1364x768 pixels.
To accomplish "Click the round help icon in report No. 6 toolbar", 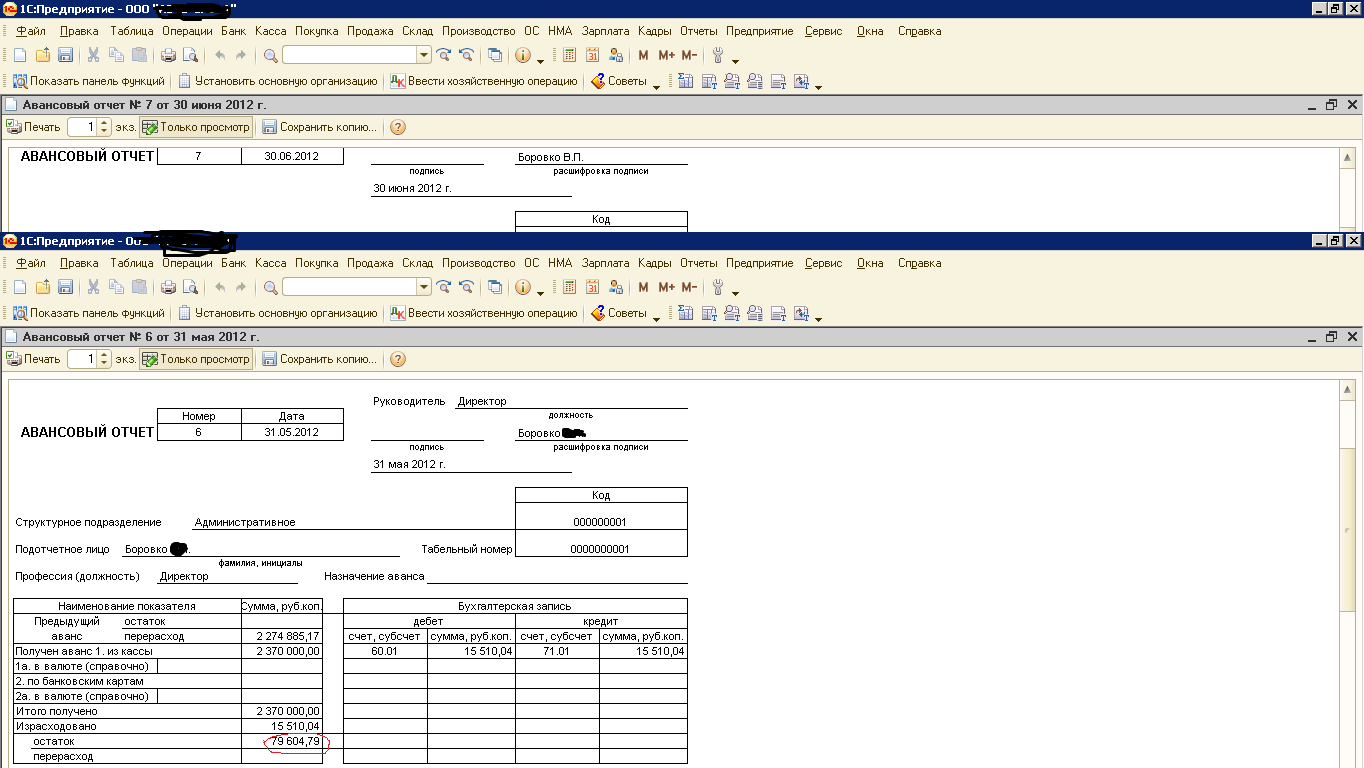I will 397,359.
